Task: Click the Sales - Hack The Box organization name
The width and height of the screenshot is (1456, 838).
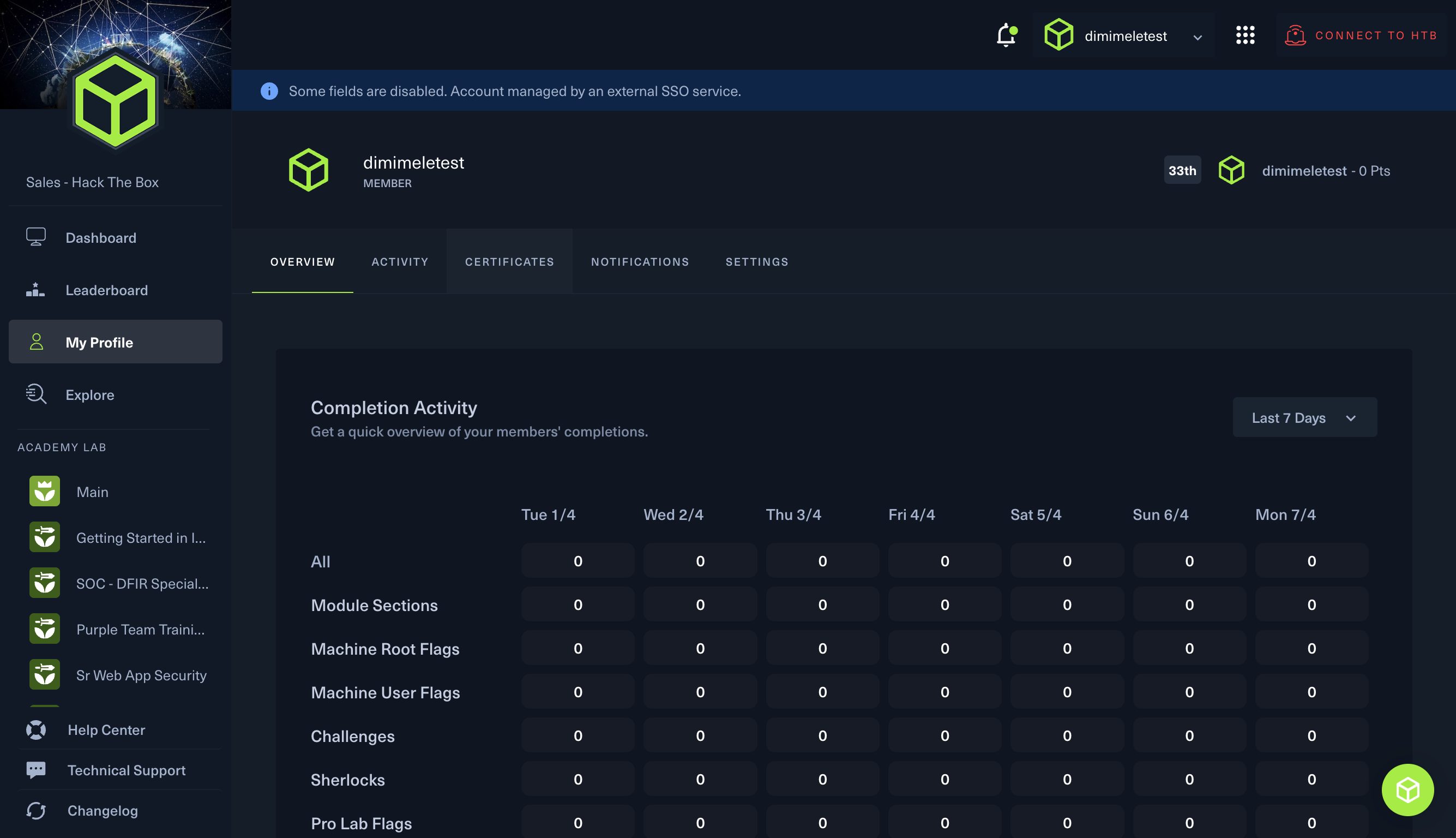Action: pyautogui.click(x=92, y=182)
